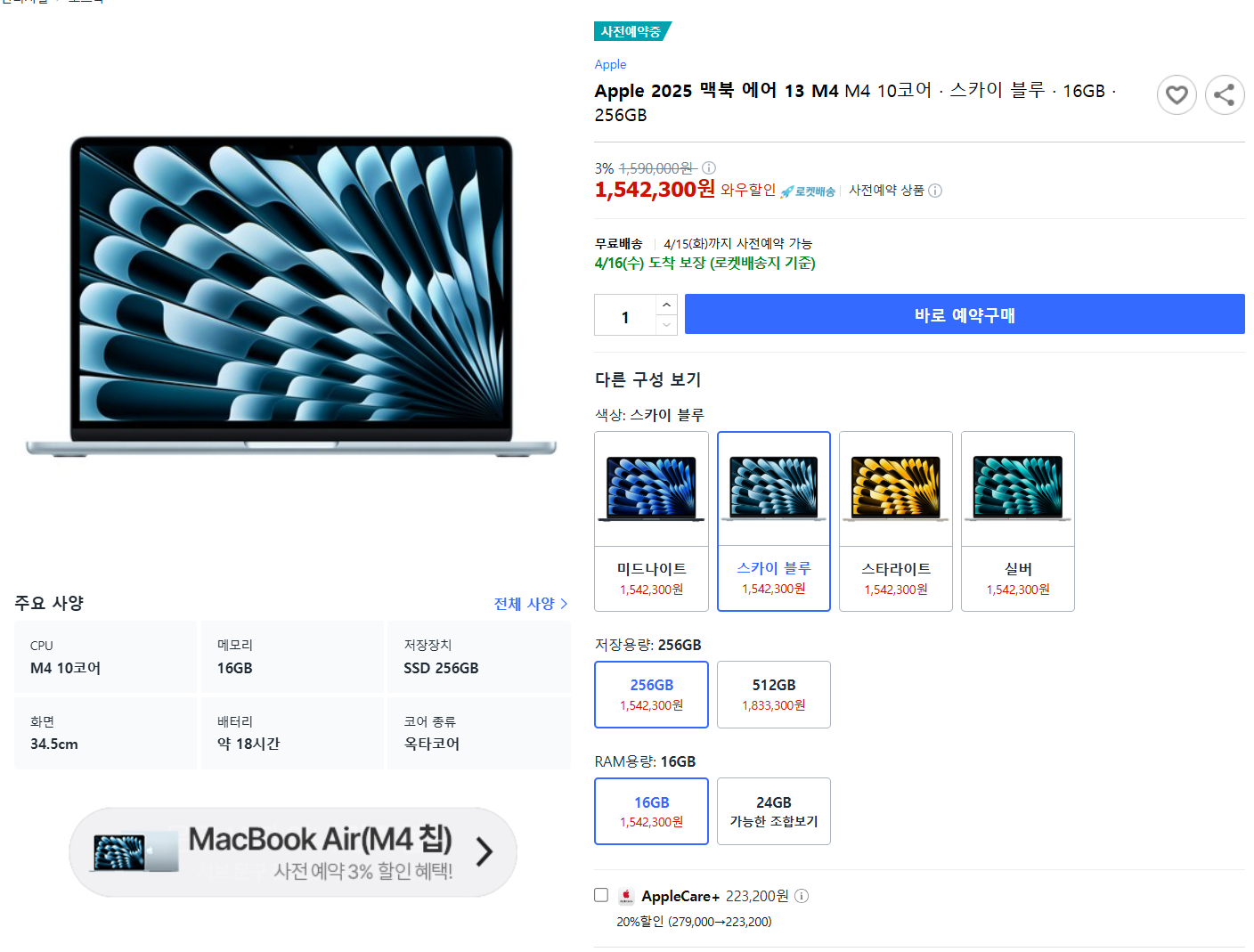Open info icon beside 사전예약 상품

[x=935, y=191]
